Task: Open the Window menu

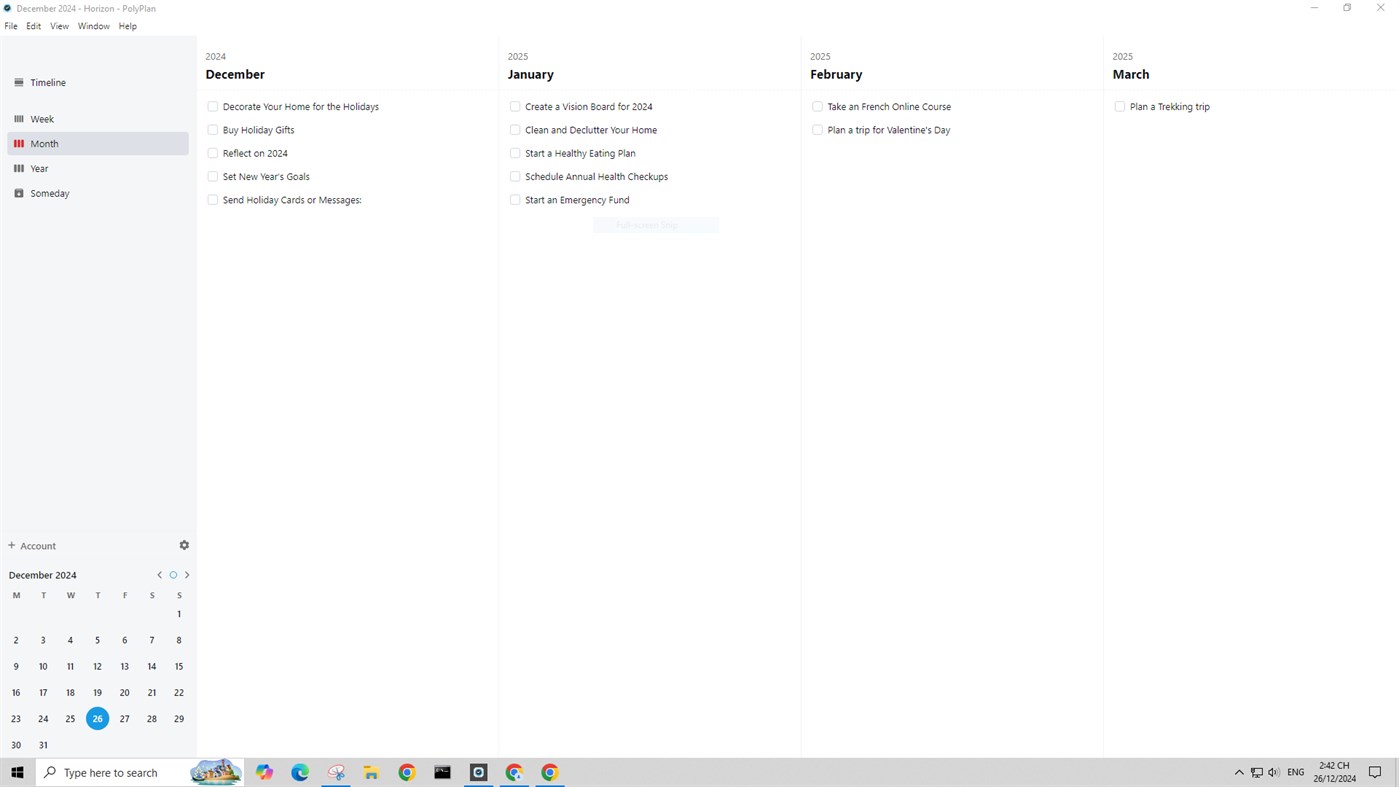Action: 94,26
